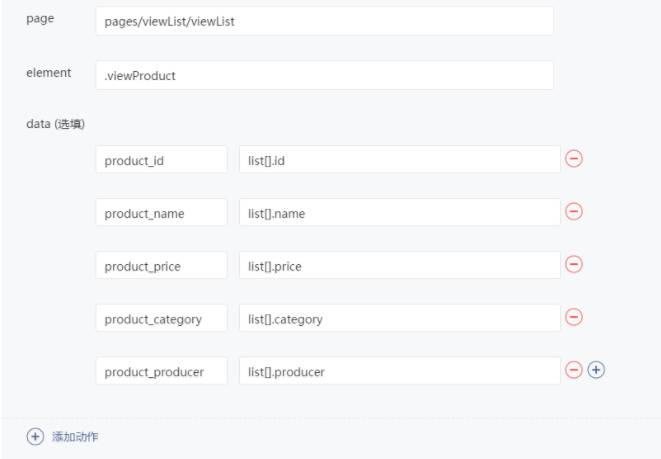
Task: Delete the product_price data row
Action: pos(574,264)
